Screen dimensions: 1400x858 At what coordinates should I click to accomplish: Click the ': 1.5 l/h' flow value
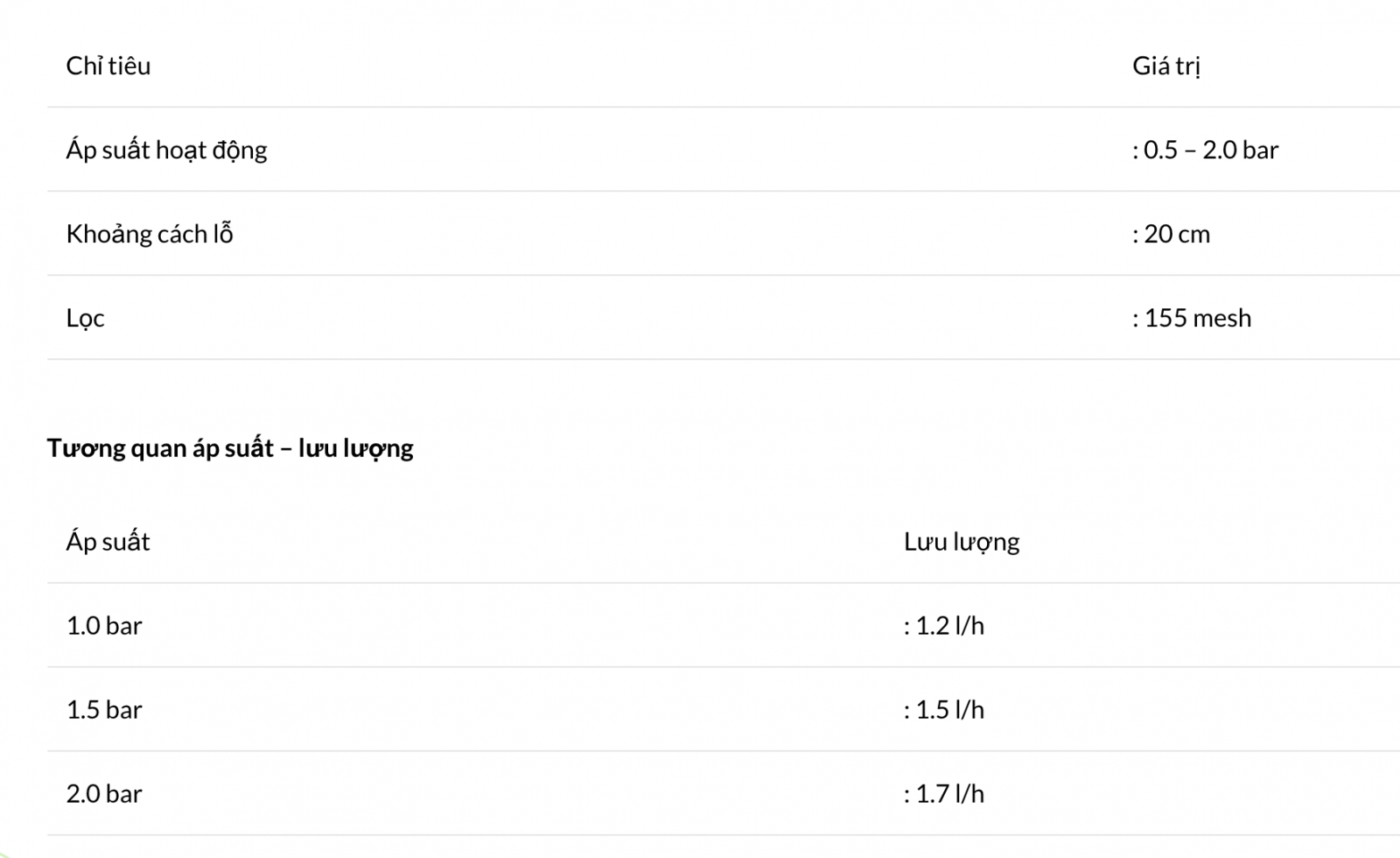[x=944, y=710]
